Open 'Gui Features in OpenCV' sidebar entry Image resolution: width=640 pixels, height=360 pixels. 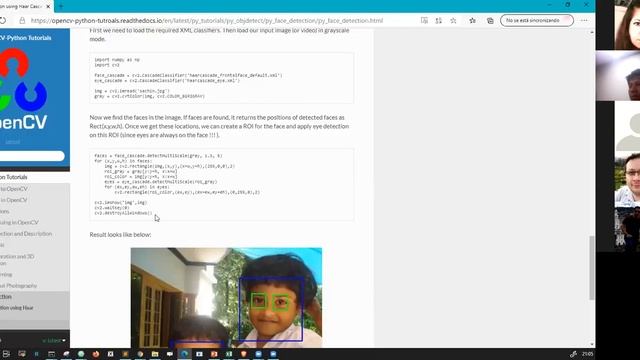pos(14,200)
